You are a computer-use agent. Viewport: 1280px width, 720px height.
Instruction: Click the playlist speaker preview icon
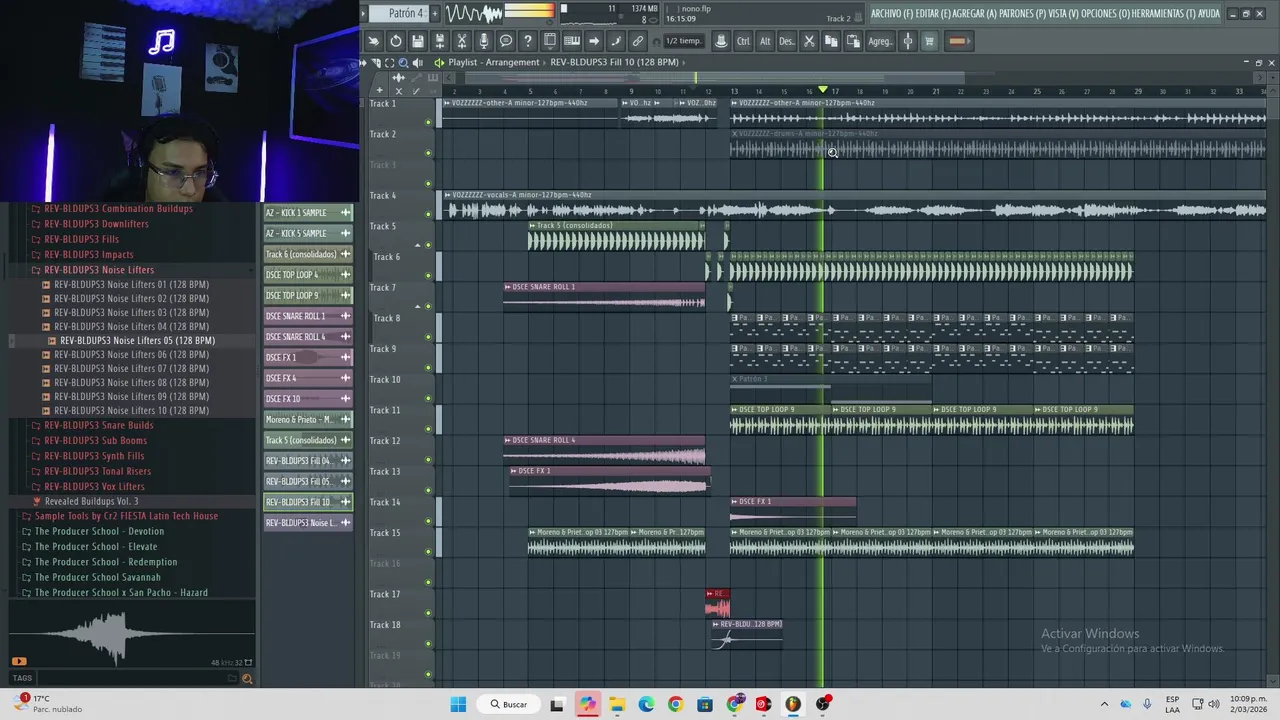418,62
